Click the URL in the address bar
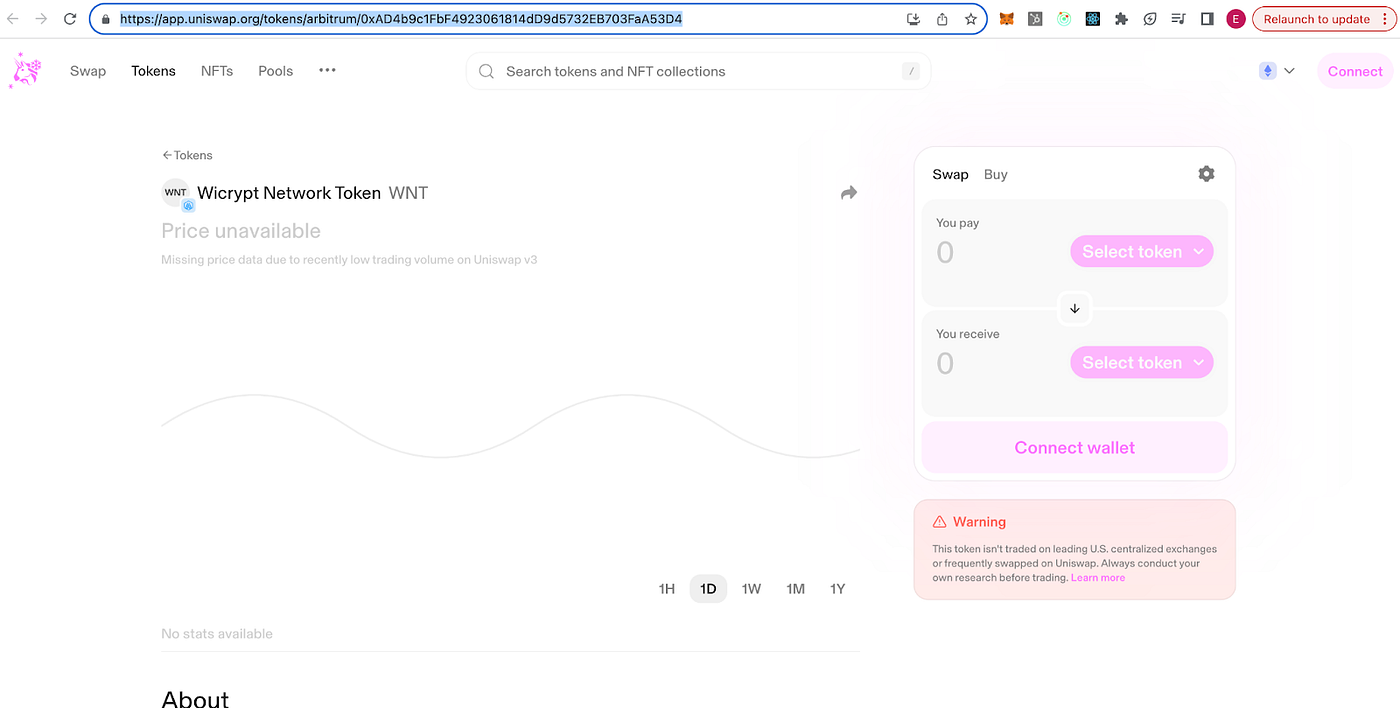Screen dimensions: 1400x708 click(x=401, y=19)
